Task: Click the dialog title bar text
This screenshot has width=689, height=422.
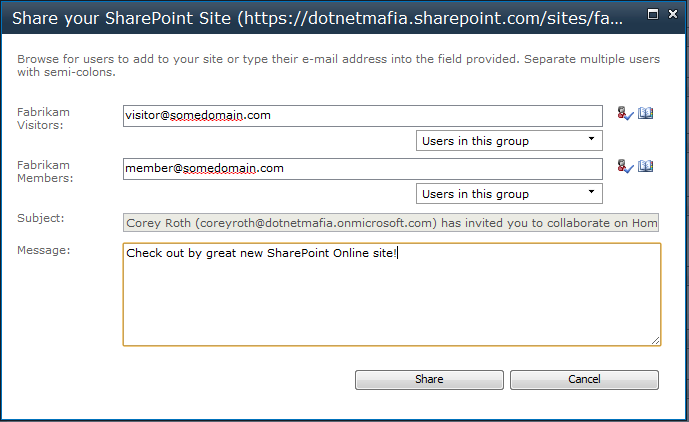Action: (x=317, y=18)
